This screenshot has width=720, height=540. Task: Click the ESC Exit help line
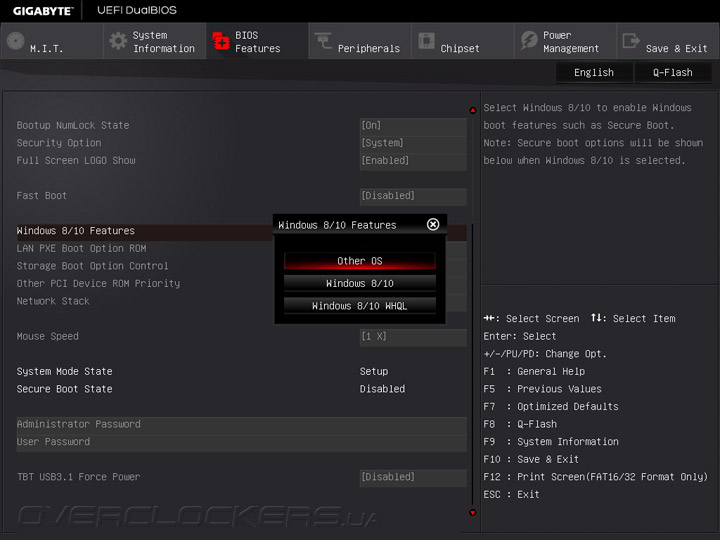point(511,495)
